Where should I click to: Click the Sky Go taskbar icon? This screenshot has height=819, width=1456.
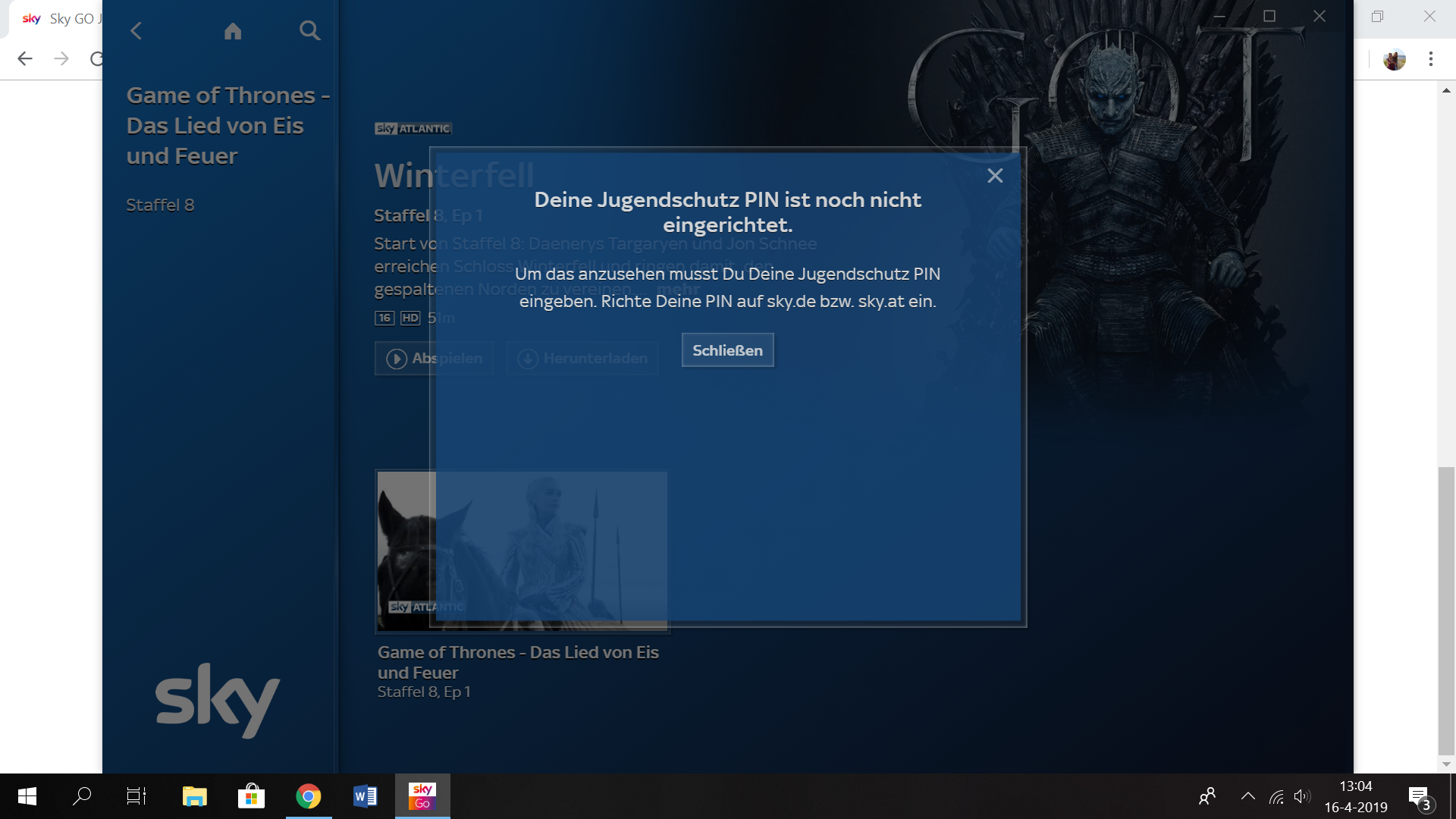point(422,796)
